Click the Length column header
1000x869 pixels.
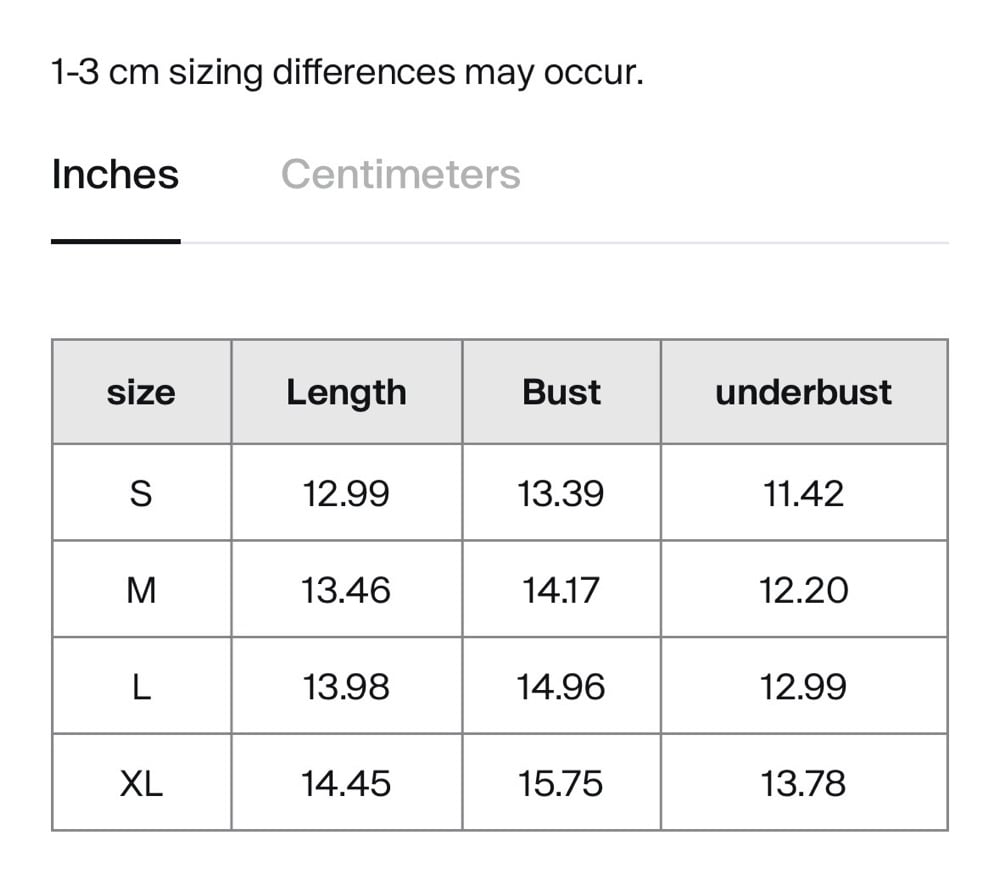346,392
